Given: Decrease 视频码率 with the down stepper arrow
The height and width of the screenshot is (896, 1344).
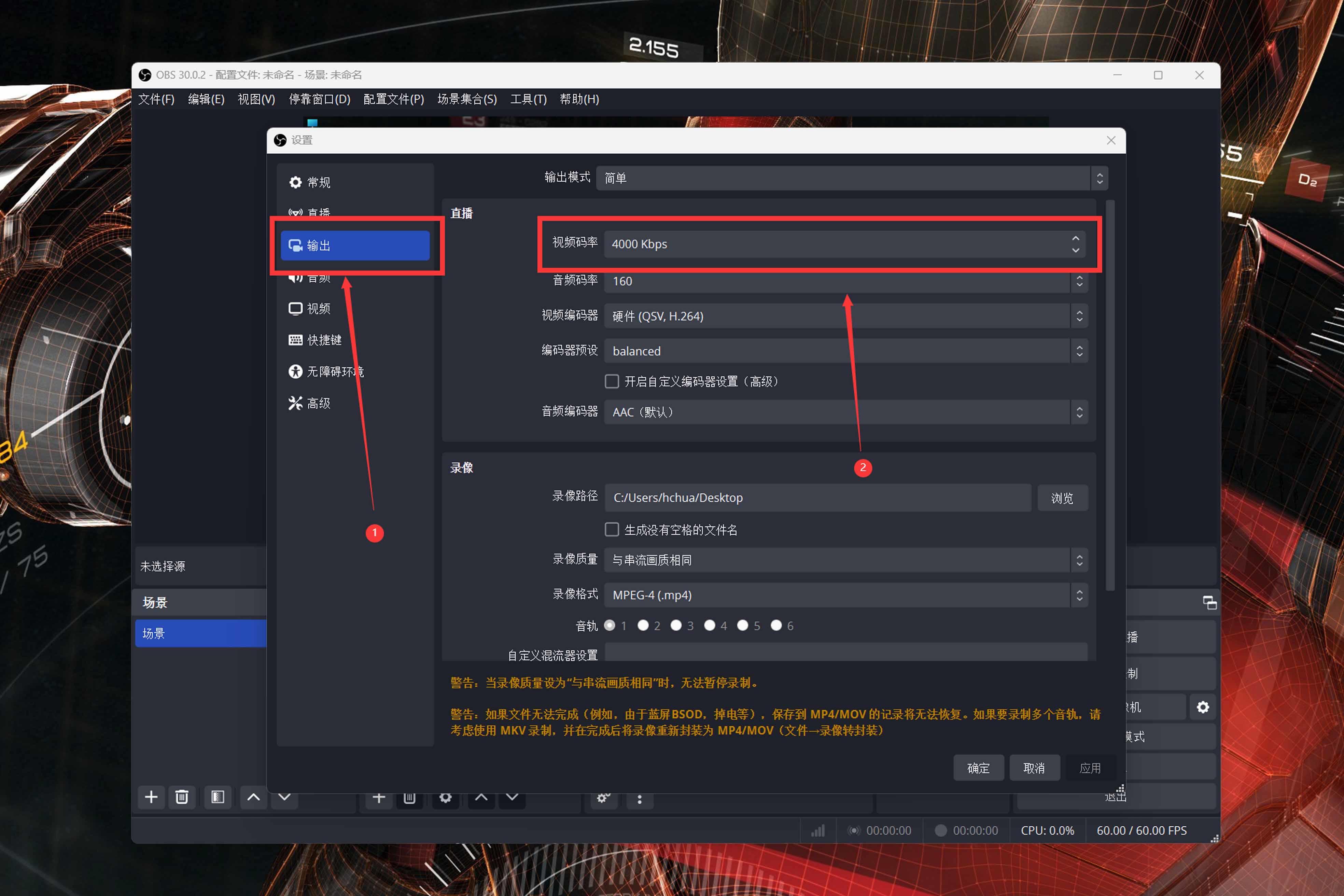Looking at the screenshot, I should pyautogui.click(x=1075, y=250).
